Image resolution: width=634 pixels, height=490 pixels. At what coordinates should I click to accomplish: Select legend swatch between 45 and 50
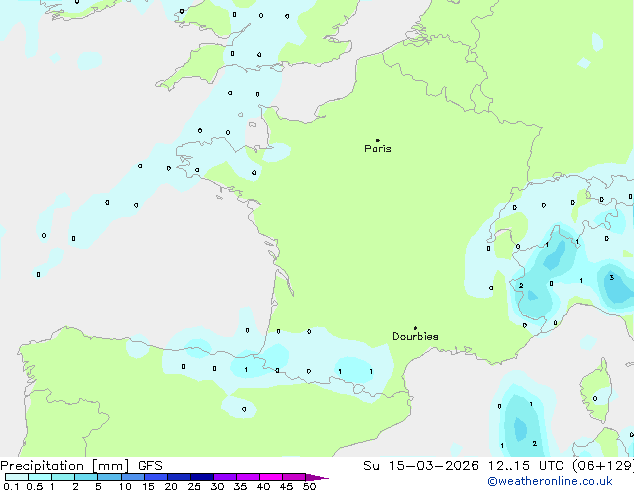[x=294, y=477]
